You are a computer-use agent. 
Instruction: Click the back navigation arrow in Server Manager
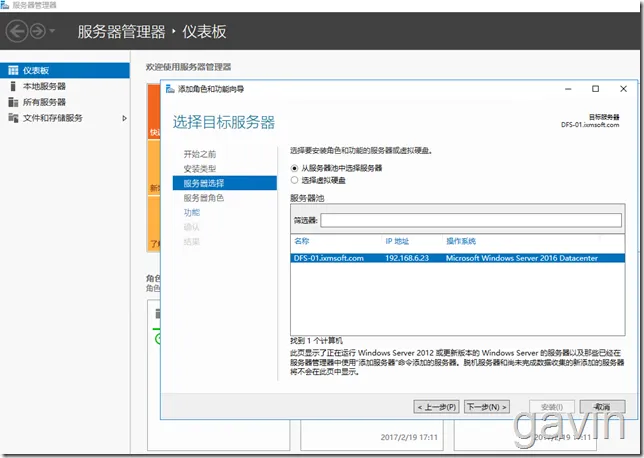(x=17, y=31)
